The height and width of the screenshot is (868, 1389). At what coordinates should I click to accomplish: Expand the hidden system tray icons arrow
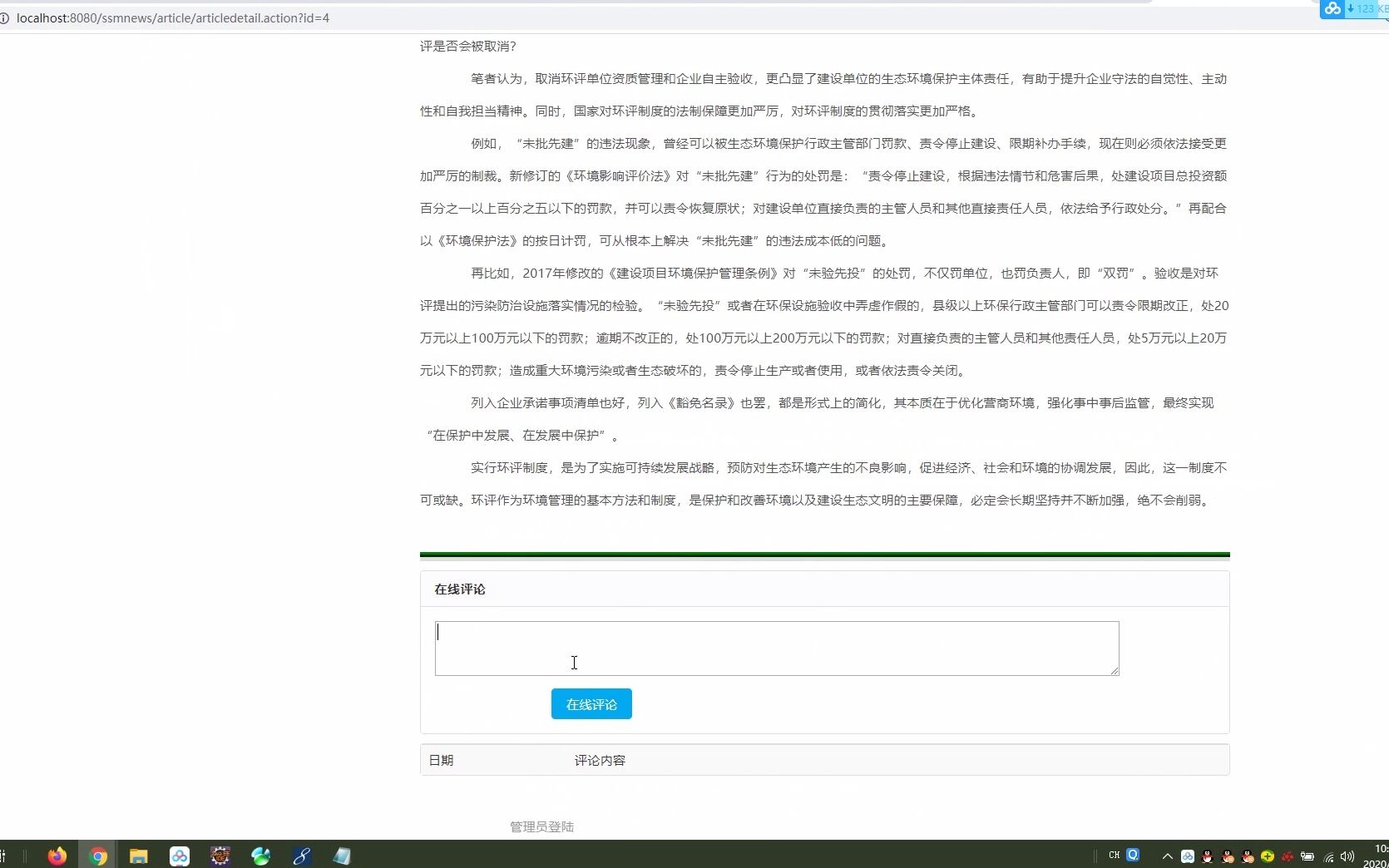[x=1168, y=856]
